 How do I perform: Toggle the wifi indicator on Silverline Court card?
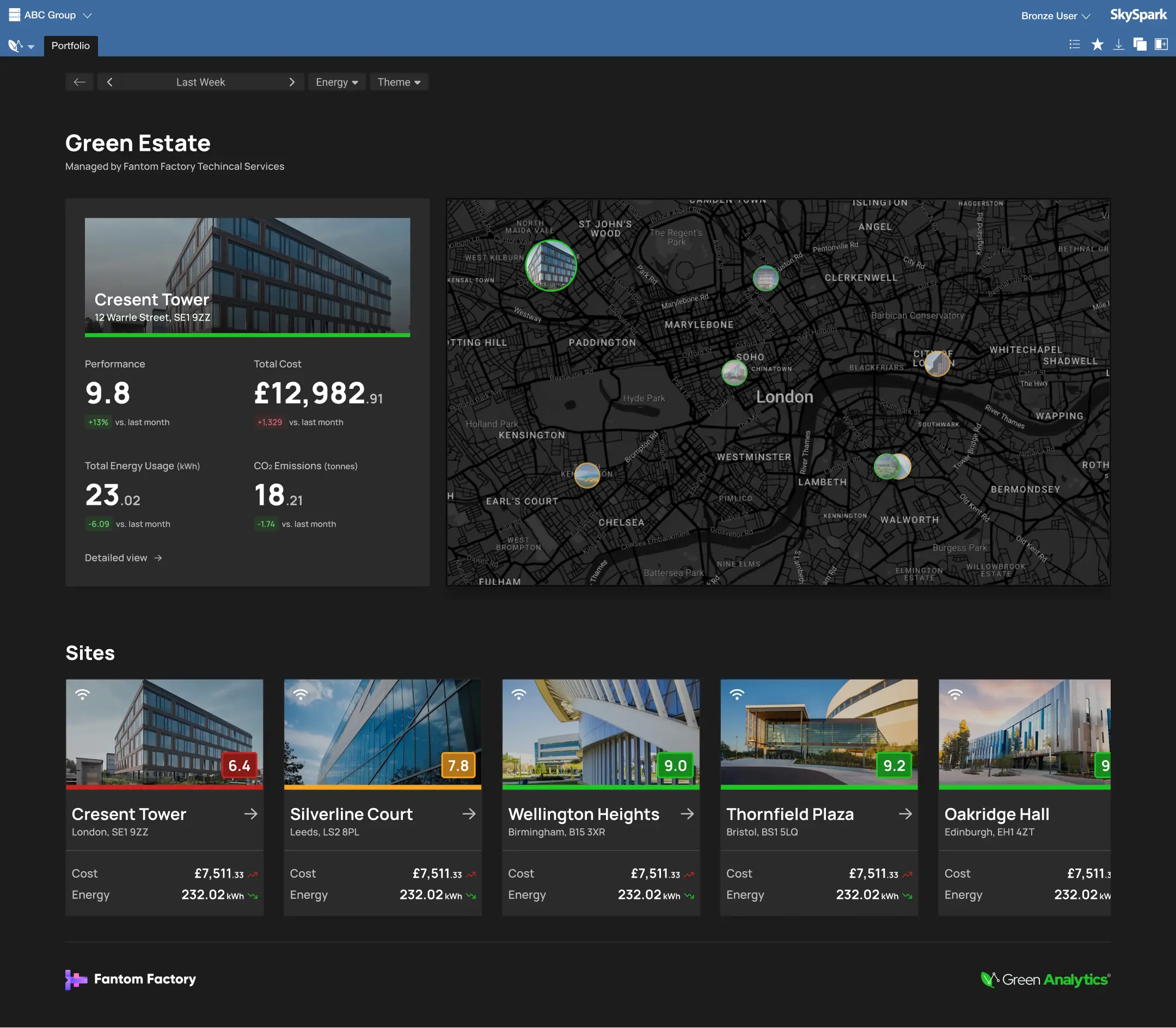[301, 694]
